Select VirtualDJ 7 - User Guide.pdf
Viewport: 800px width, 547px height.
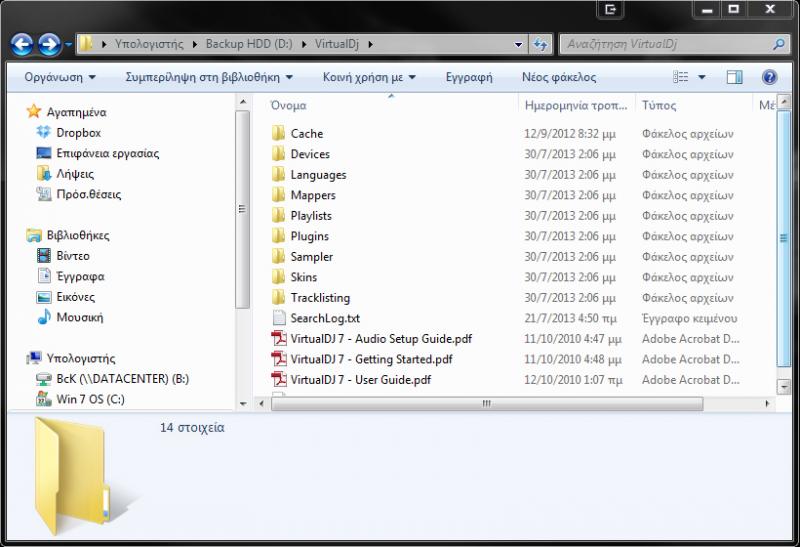(x=352, y=380)
